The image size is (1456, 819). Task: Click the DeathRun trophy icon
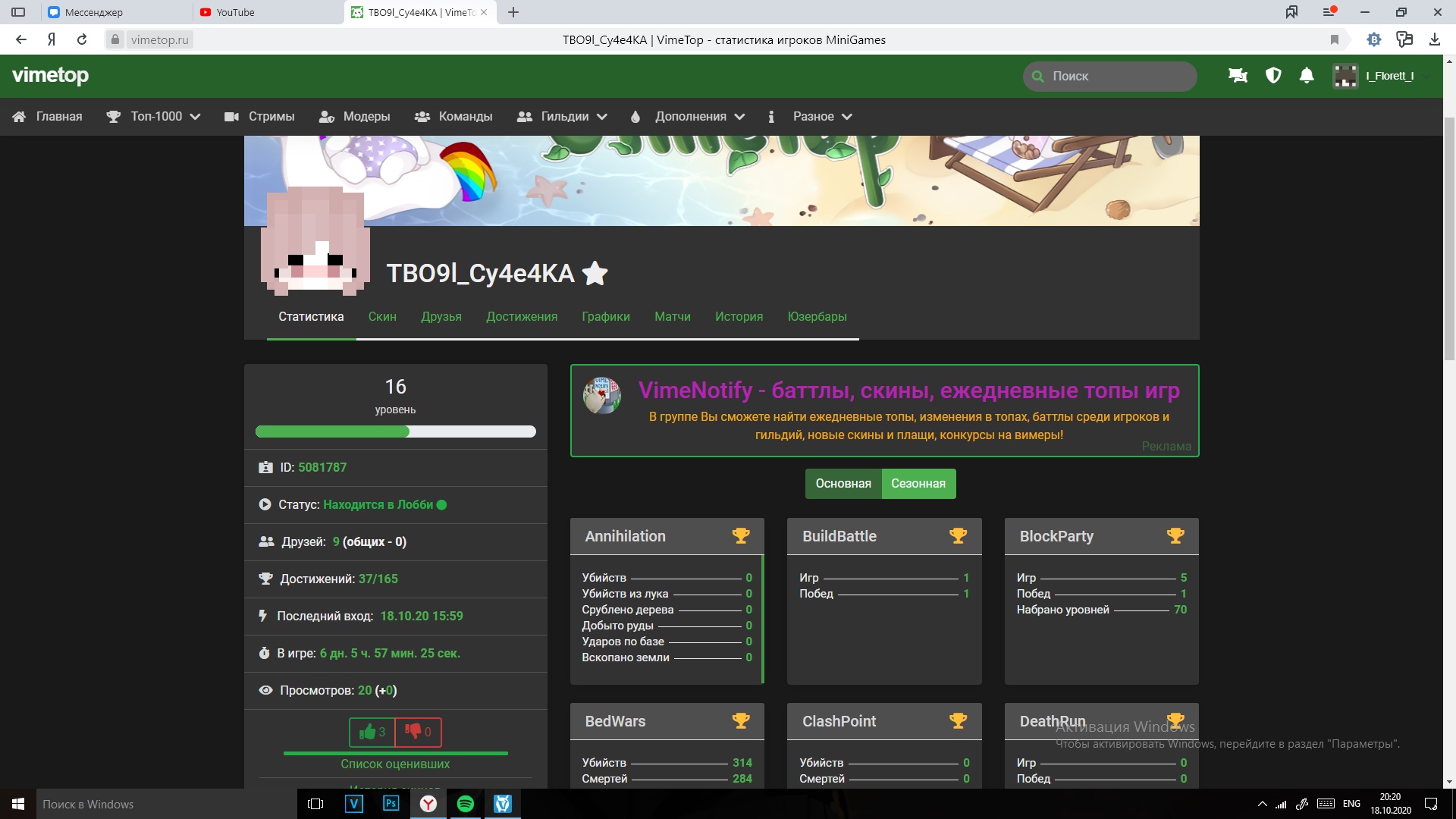coord(1175,720)
